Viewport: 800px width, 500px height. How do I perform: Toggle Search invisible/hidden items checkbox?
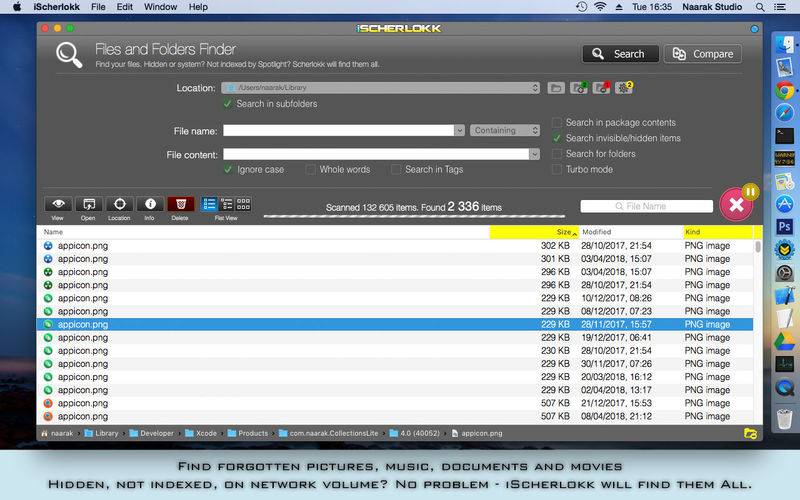point(557,138)
